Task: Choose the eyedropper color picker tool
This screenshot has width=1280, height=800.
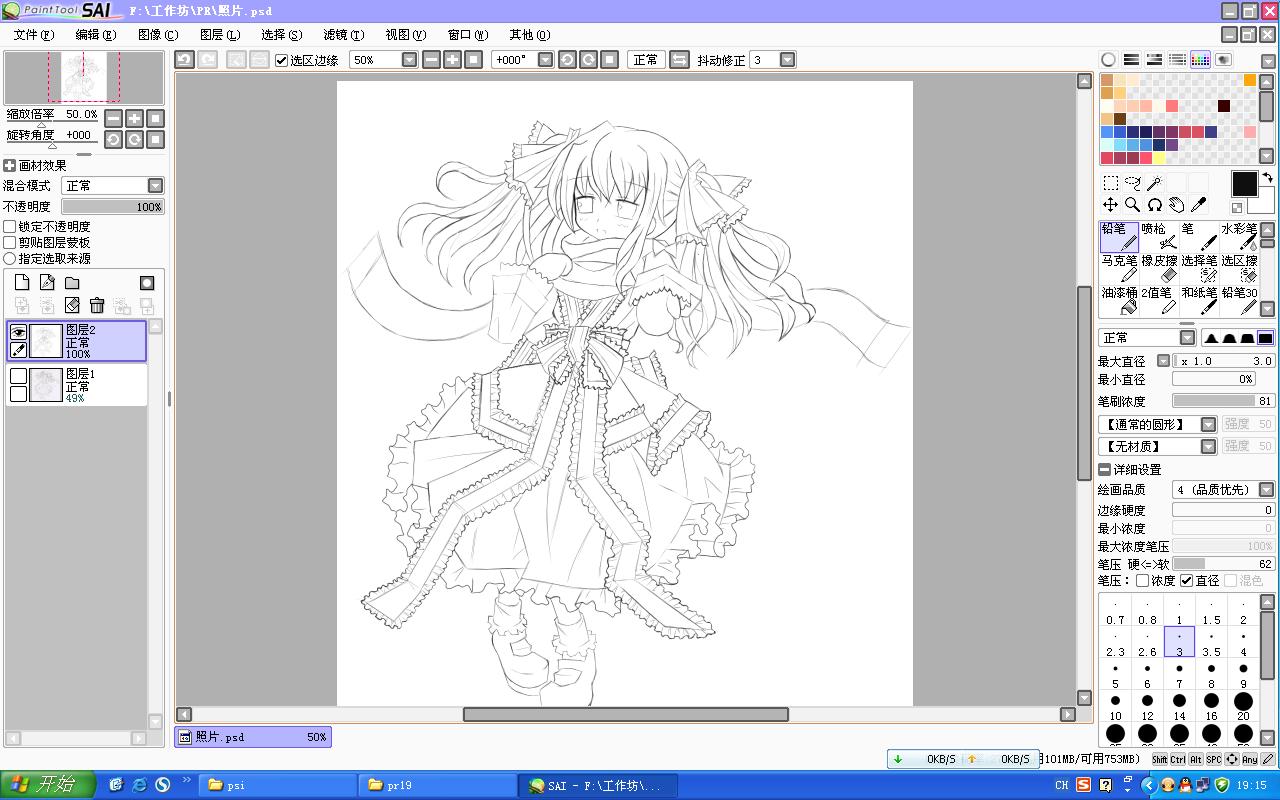Action: (1198, 205)
